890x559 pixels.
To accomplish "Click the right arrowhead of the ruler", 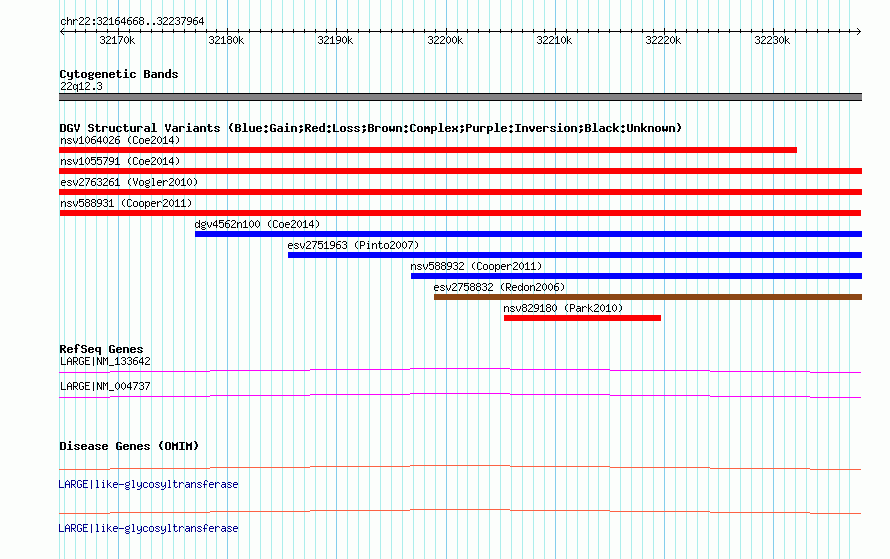I will point(859,31).
